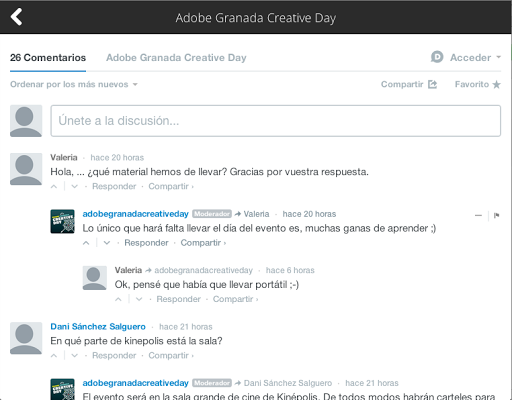This screenshot has width=512, height=400.
Task: Upvote Valeria's first comment
Action: pos(54,186)
